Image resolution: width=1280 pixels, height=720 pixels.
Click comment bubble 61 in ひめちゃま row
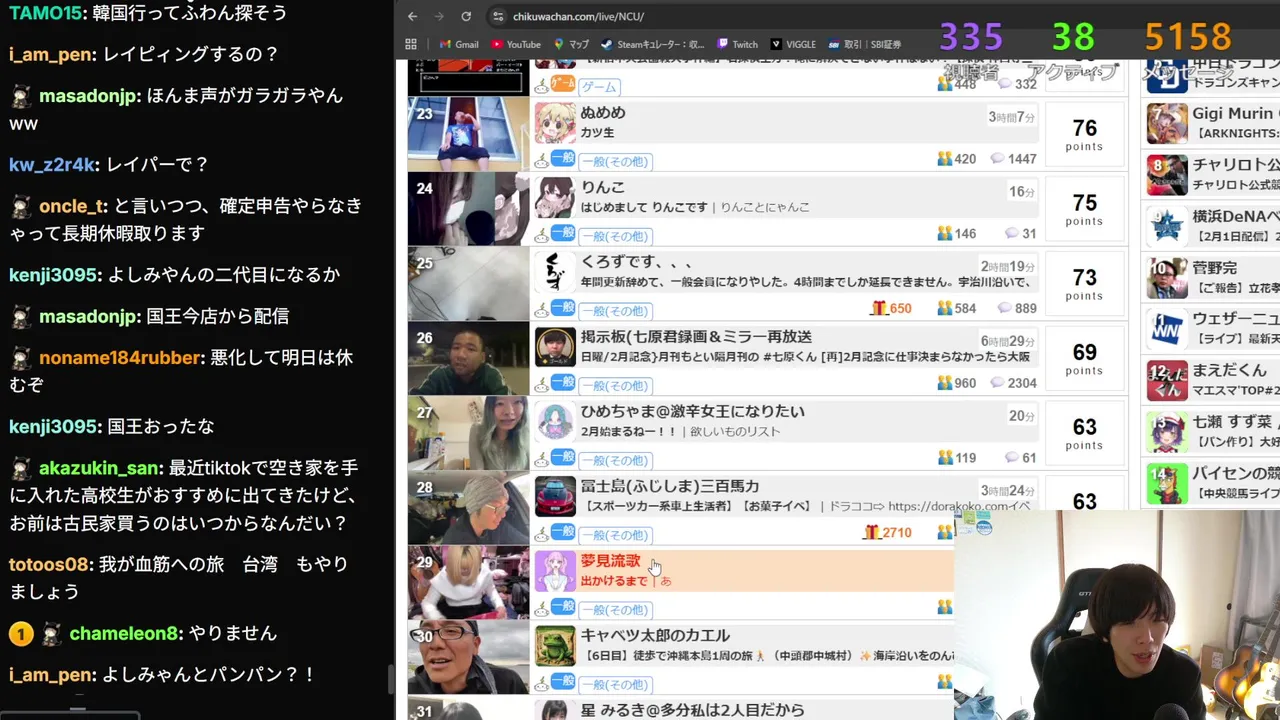[x=1011, y=458]
